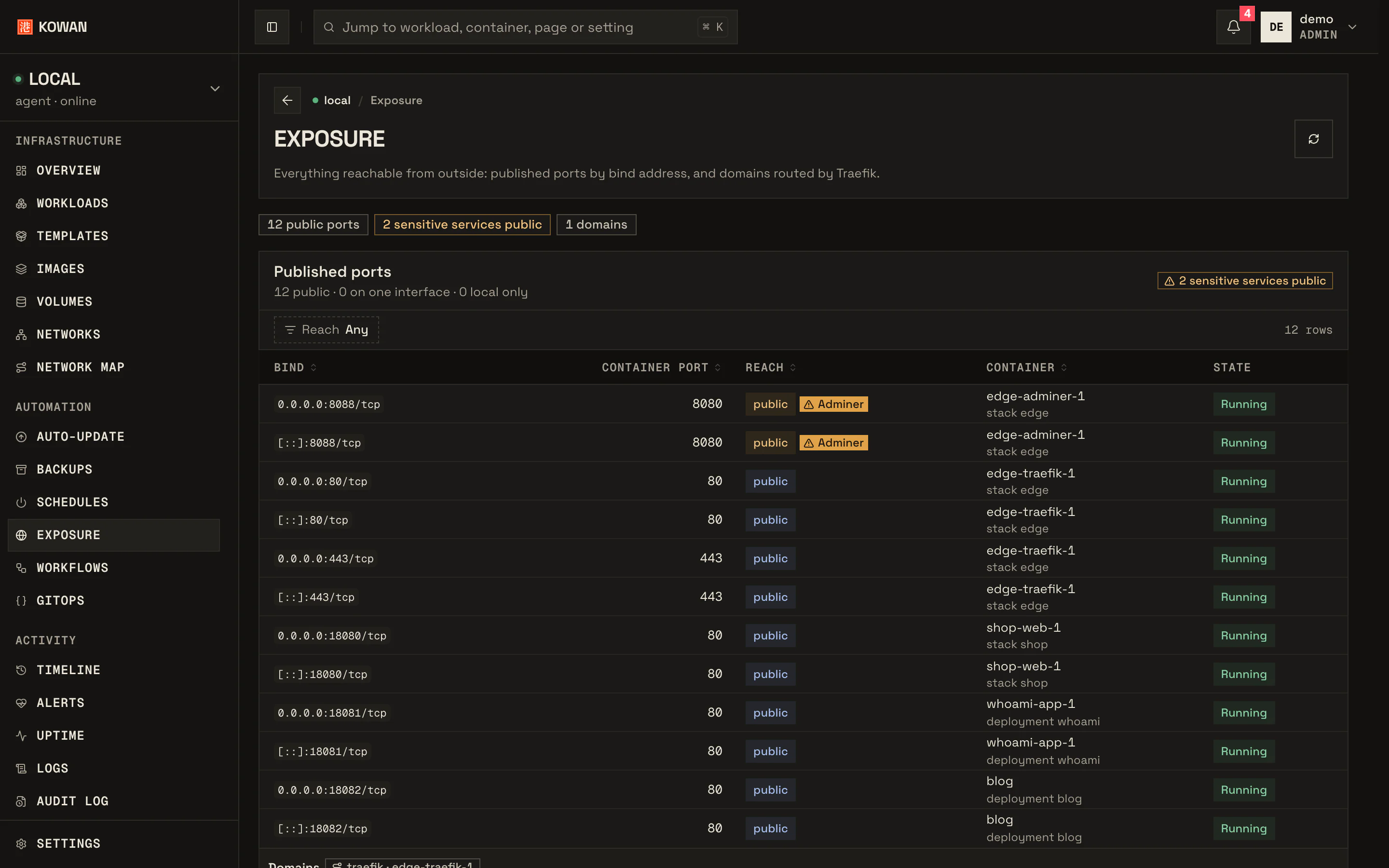Click the Kowan logo icon

click(25, 27)
